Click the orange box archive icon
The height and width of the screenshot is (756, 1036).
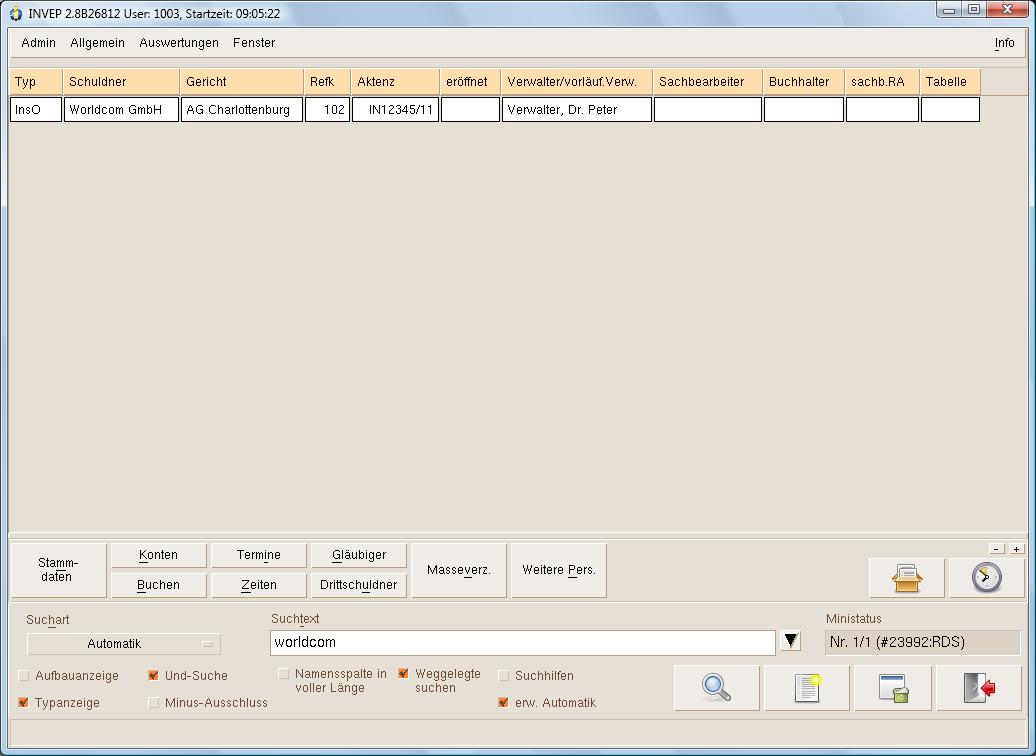[906, 578]
